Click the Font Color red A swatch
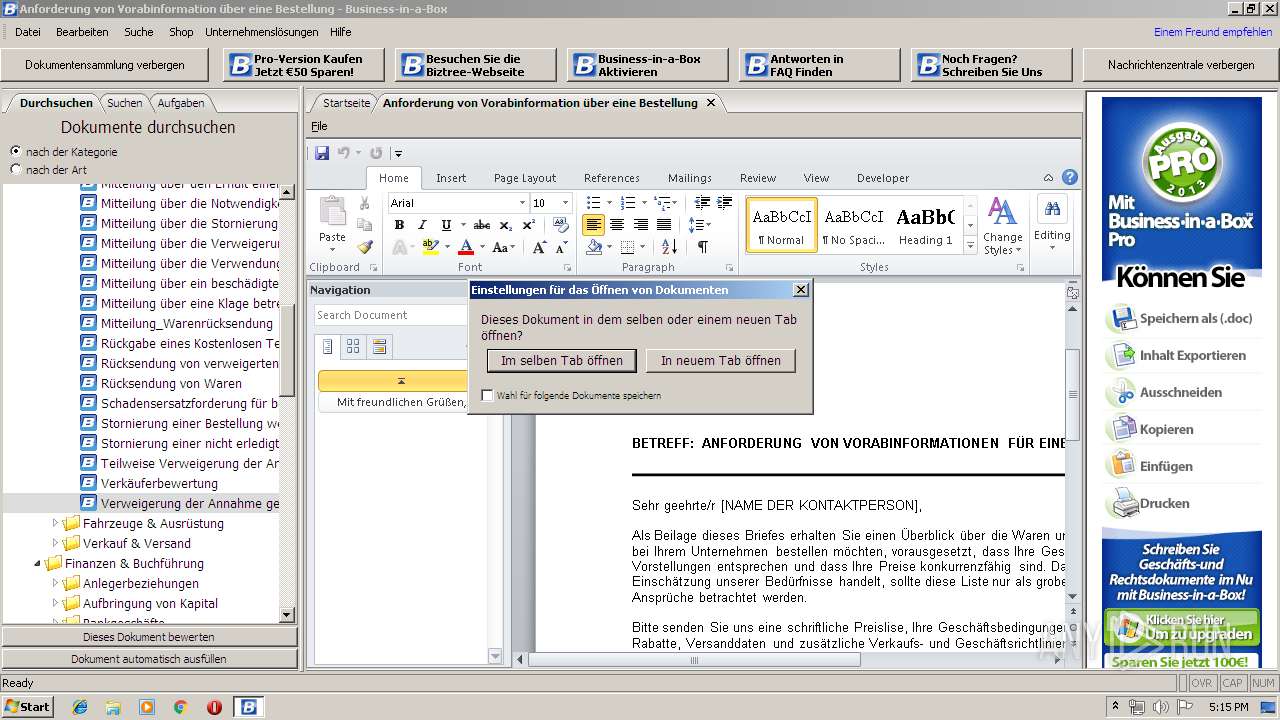The height and width of the screenshot is (720, 1280). 465,247
